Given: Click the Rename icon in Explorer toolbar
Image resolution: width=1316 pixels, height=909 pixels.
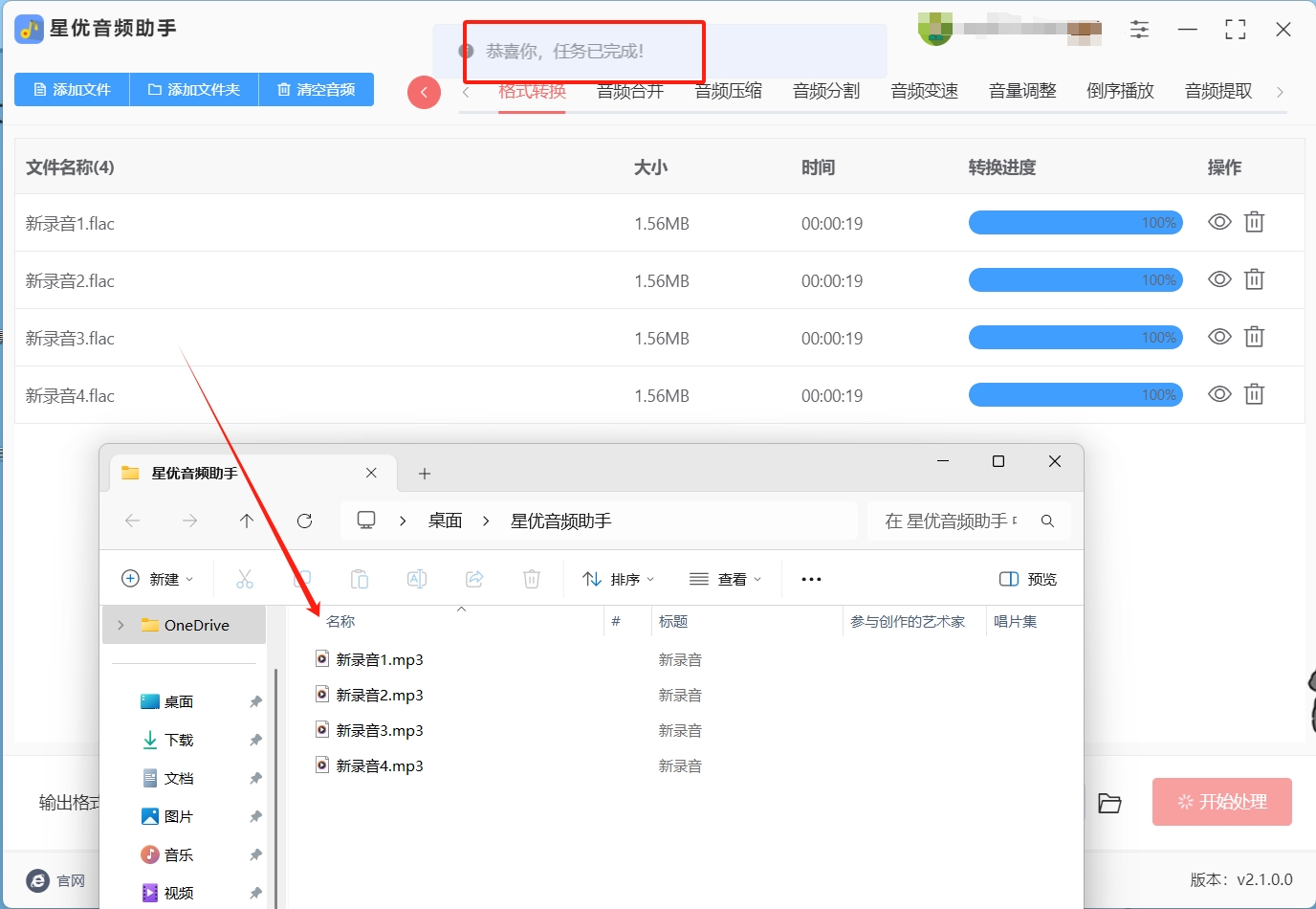Looking at the screenshot, I should point(417,579).
